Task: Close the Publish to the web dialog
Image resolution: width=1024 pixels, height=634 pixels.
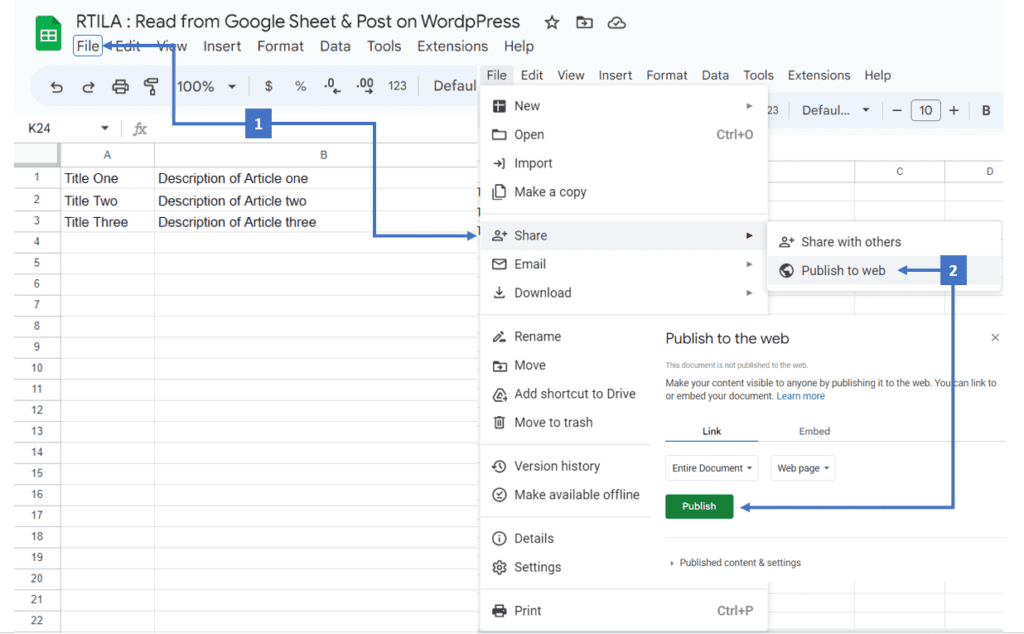Action: (x=995, y=338)
